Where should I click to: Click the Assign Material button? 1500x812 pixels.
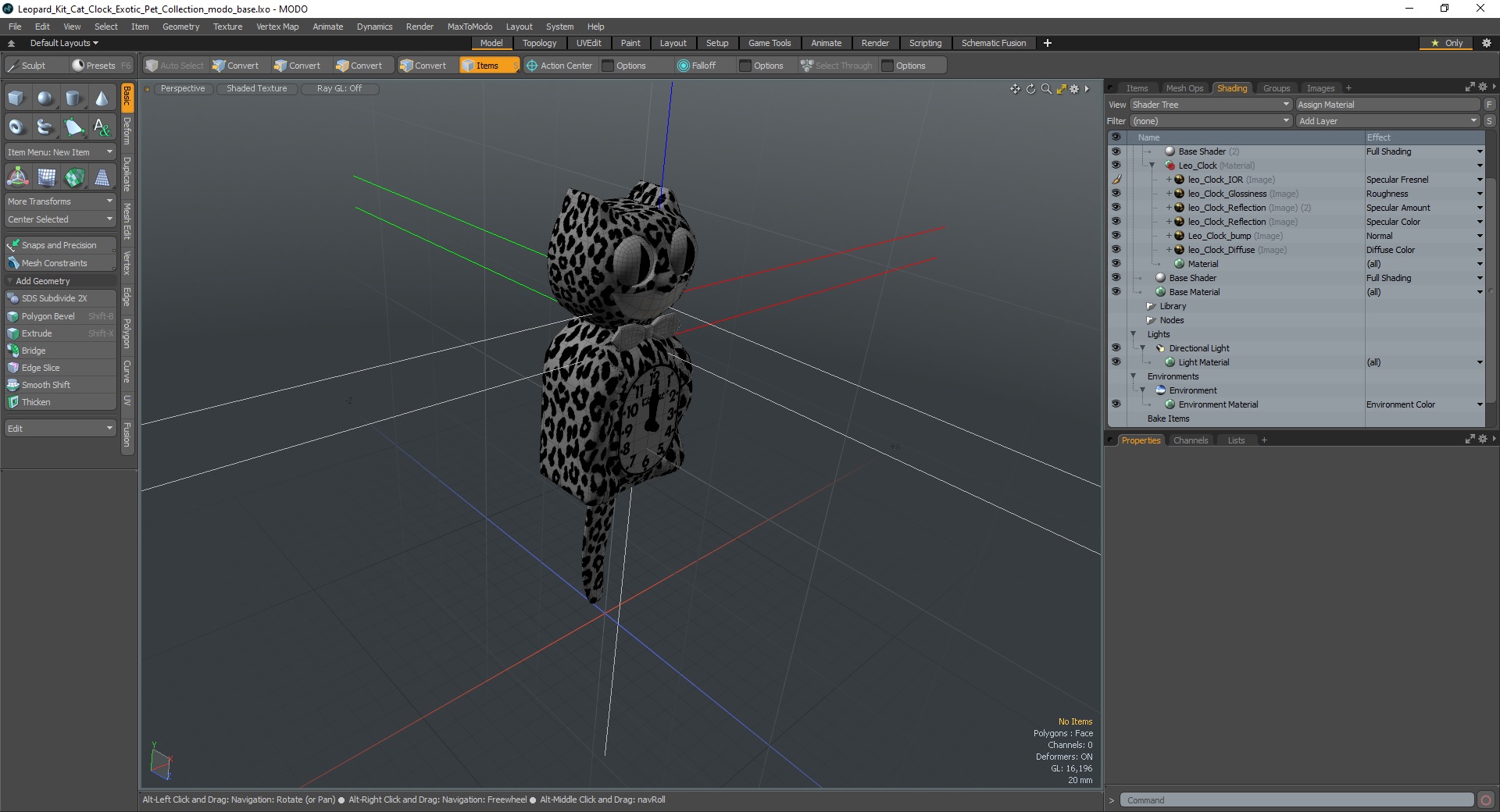pos(1387,105)
